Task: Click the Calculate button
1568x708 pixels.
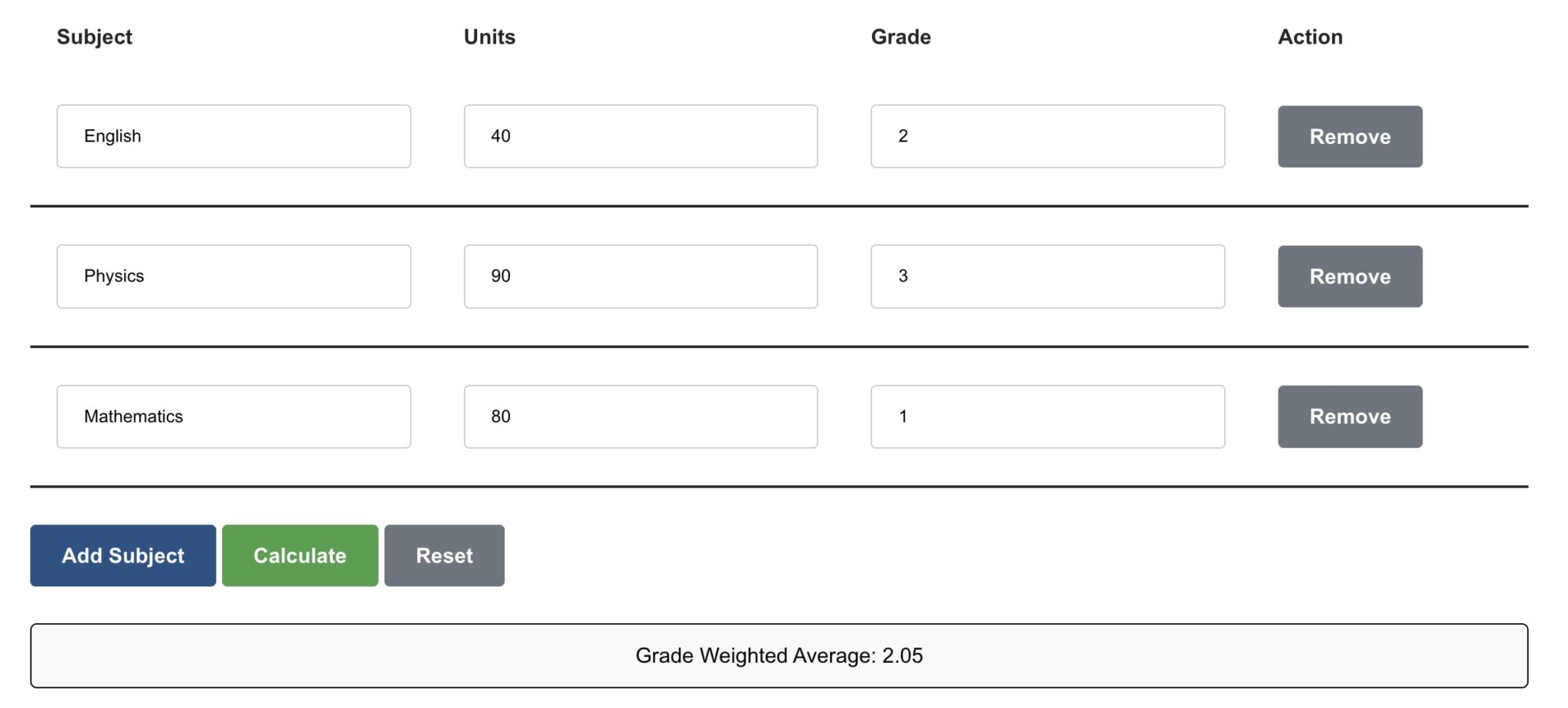Action: tap(299, 555)
